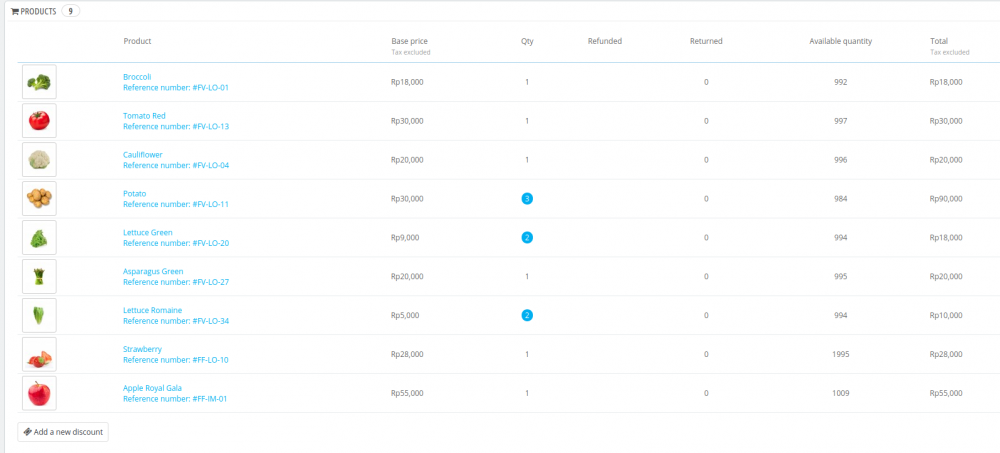Open the Tomato Red product link

[144, 115]
